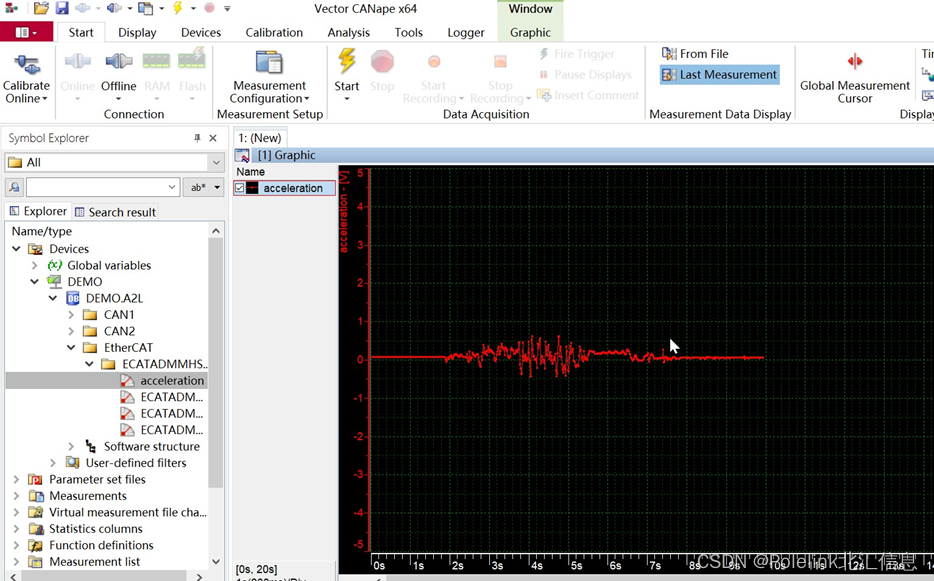This screenshot has height=581, width=934.
Task: Open the Start button dropdown arrow
Action: click(347, 99)
